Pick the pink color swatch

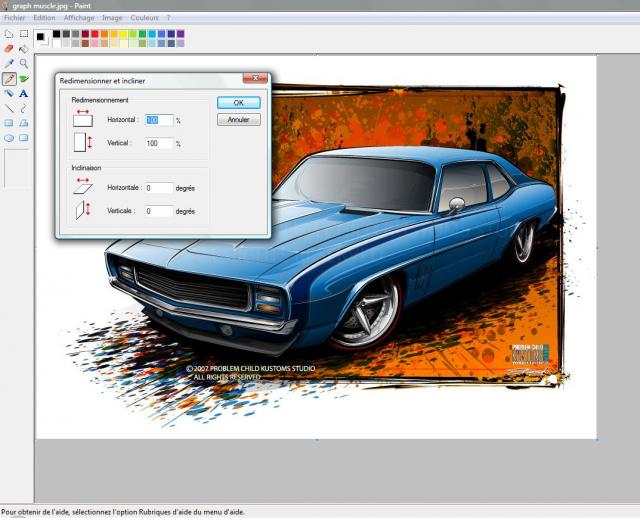[95, 43]
